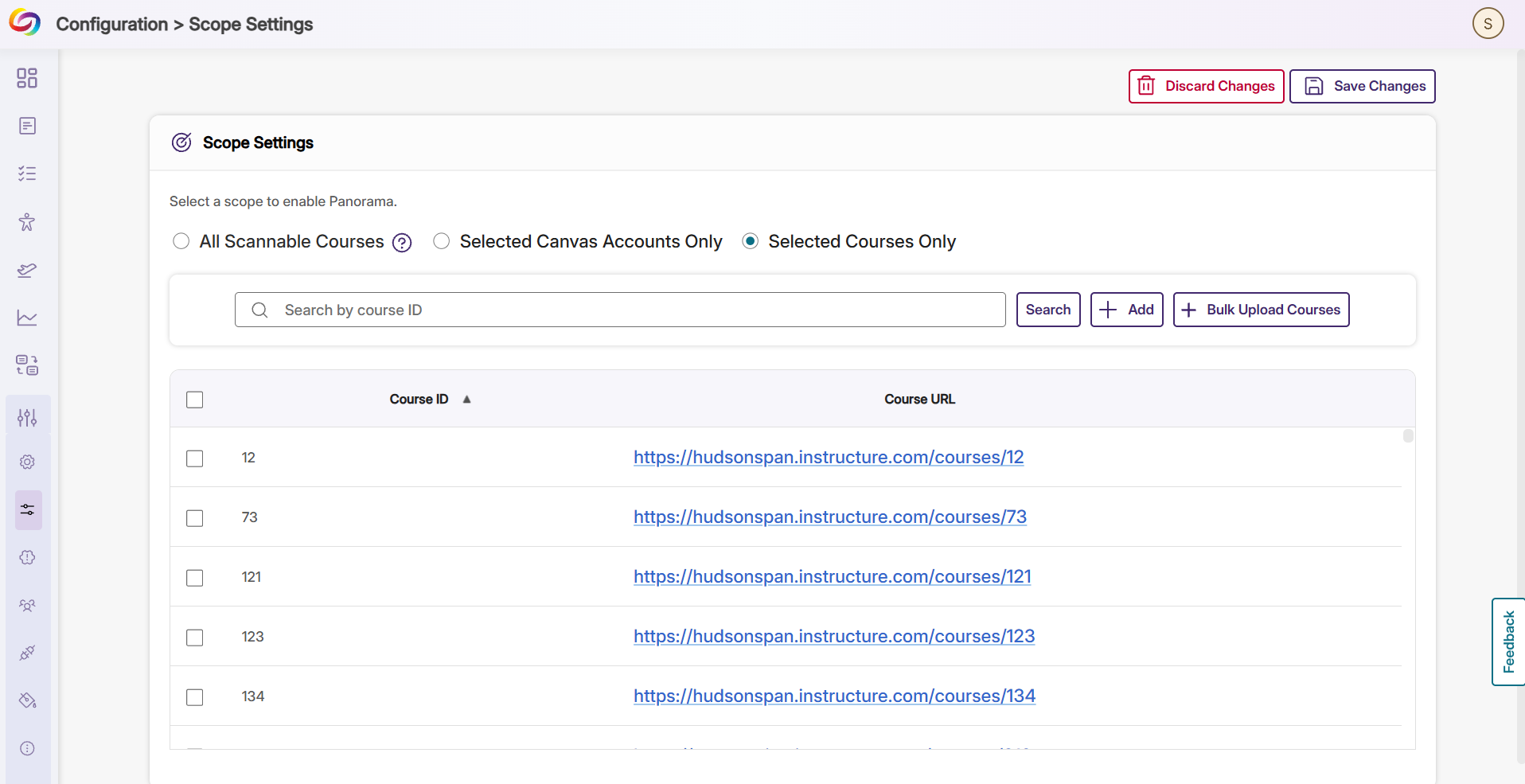Check the box for course 12
Viewport: 1525px width, 784px height.
tap(195, 458)
